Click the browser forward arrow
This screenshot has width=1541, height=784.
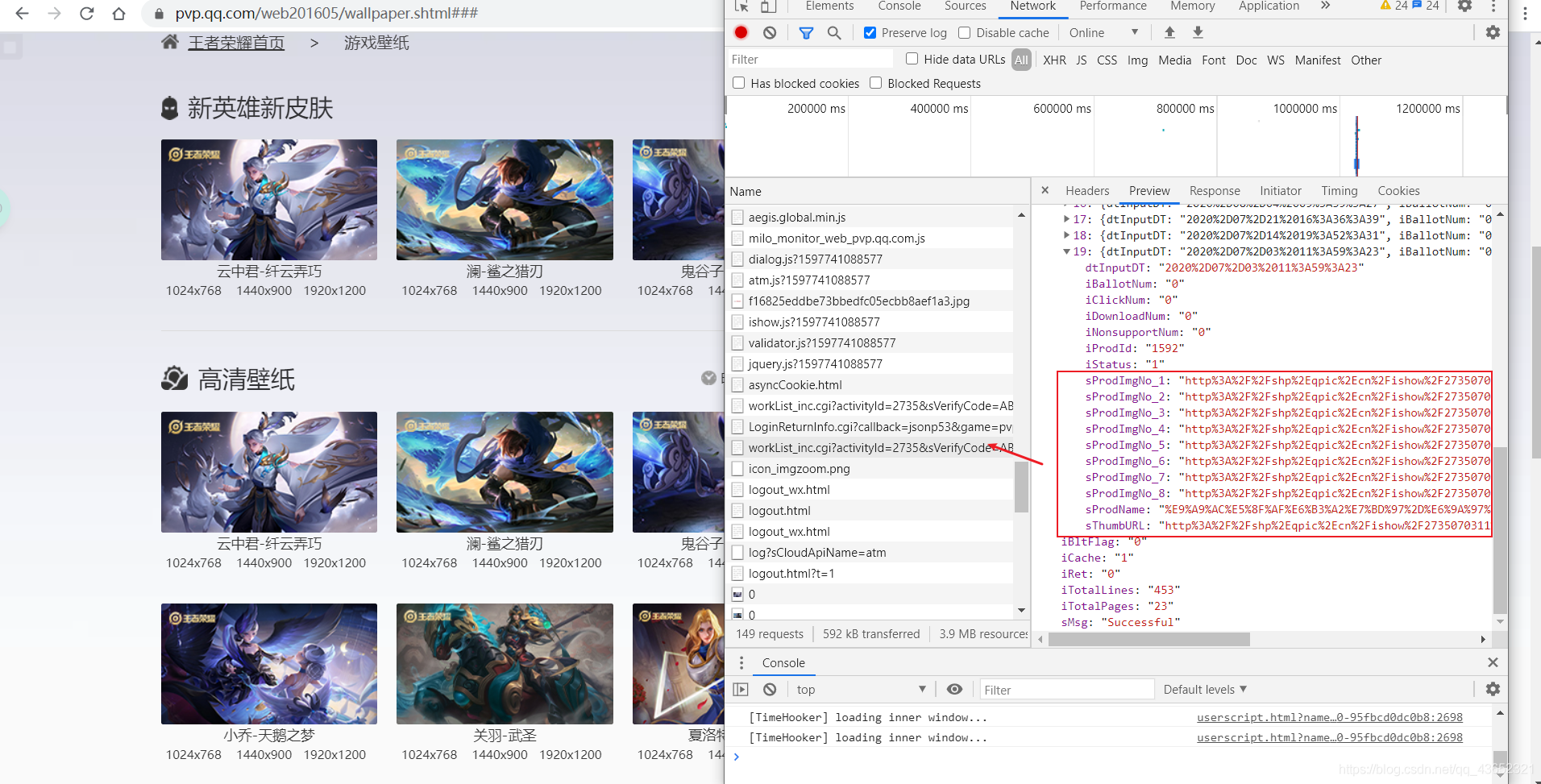pyautogui.click(x=54, y=14)
